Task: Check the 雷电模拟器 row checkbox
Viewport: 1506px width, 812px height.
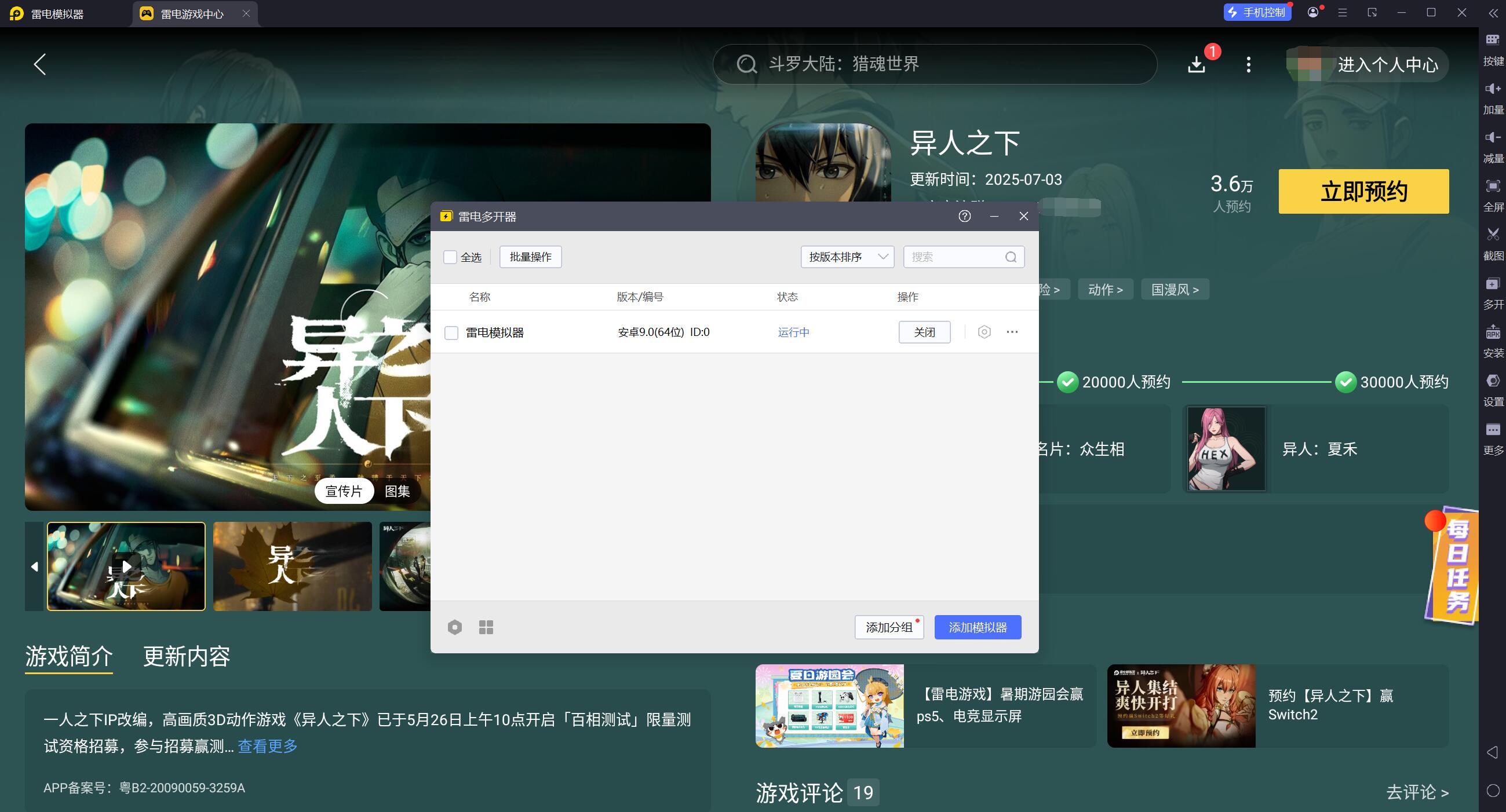Action: 451,332
